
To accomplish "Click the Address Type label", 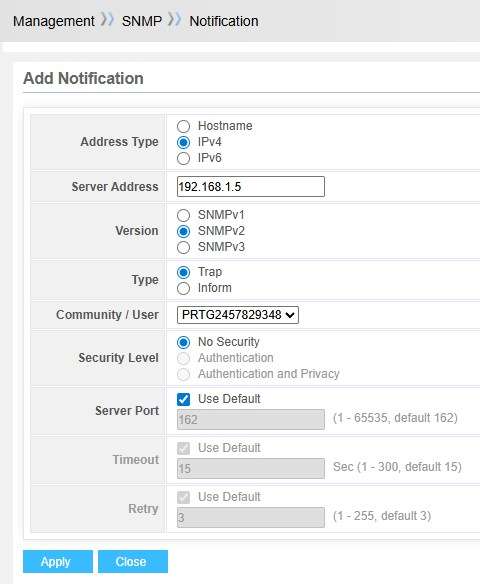I will [120, 142].
